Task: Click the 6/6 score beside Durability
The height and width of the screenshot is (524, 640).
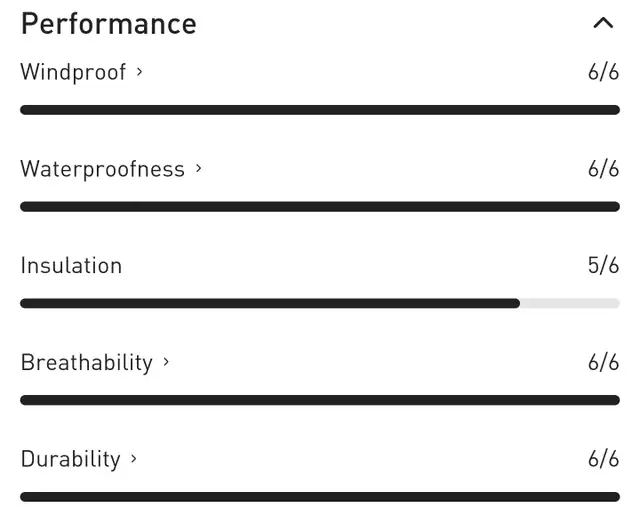Action: pos(603,459)
